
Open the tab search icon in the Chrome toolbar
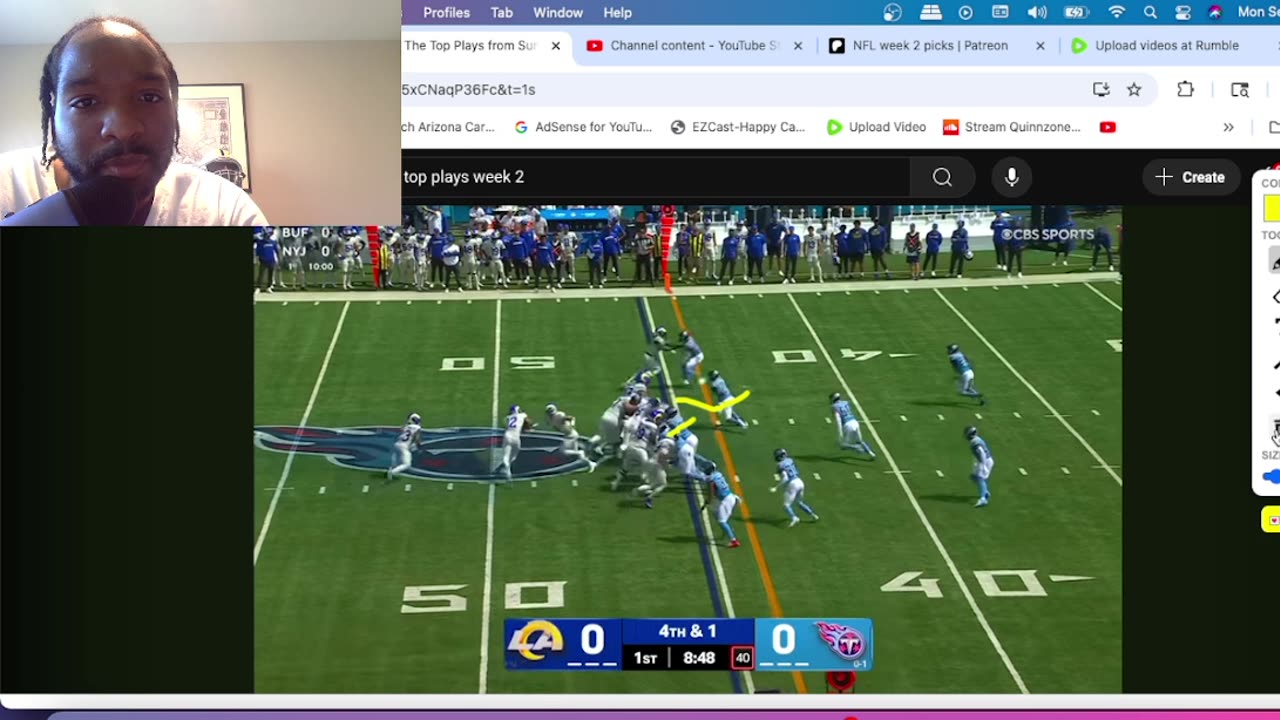click(1240, 89)
